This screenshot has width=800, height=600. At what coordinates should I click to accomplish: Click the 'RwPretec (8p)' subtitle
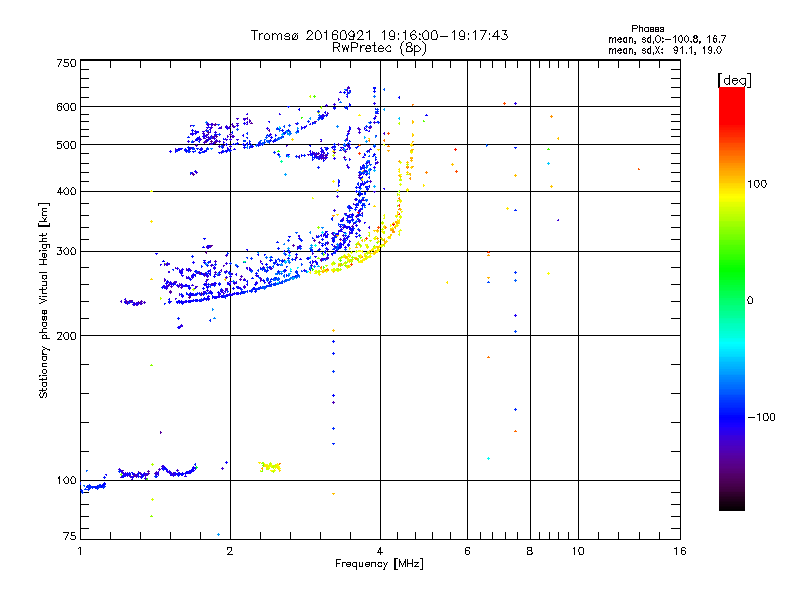coord(379,48)
